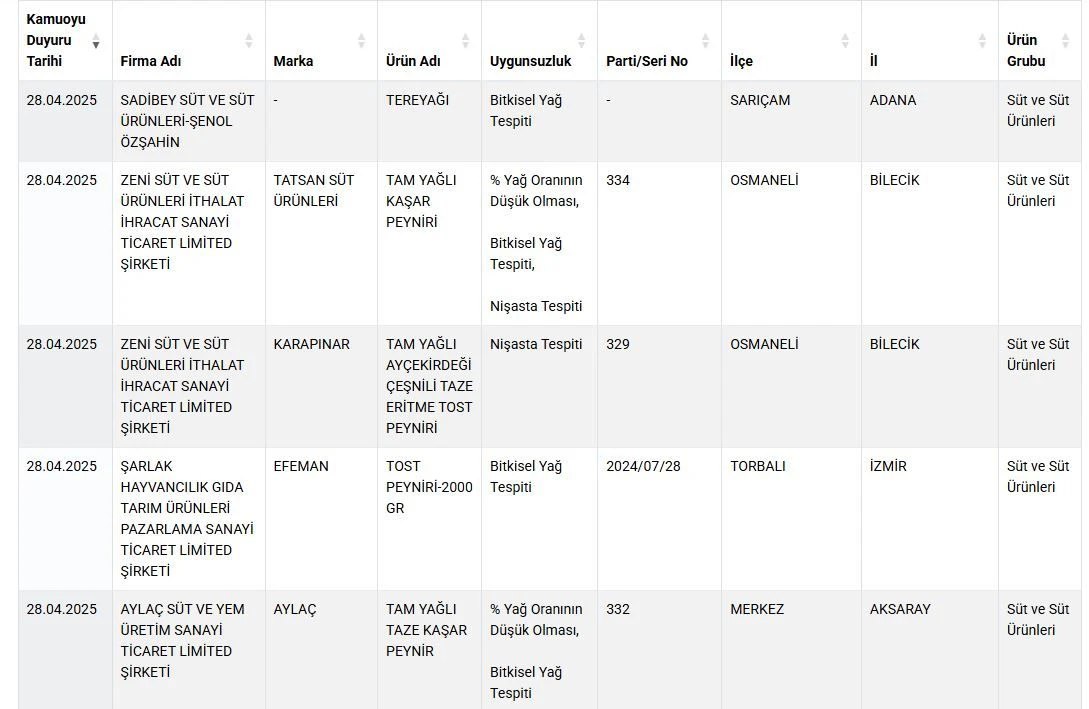Select the SADİBEY SÜT firm name cell
1089x709 pixels.
coord(187,121)
